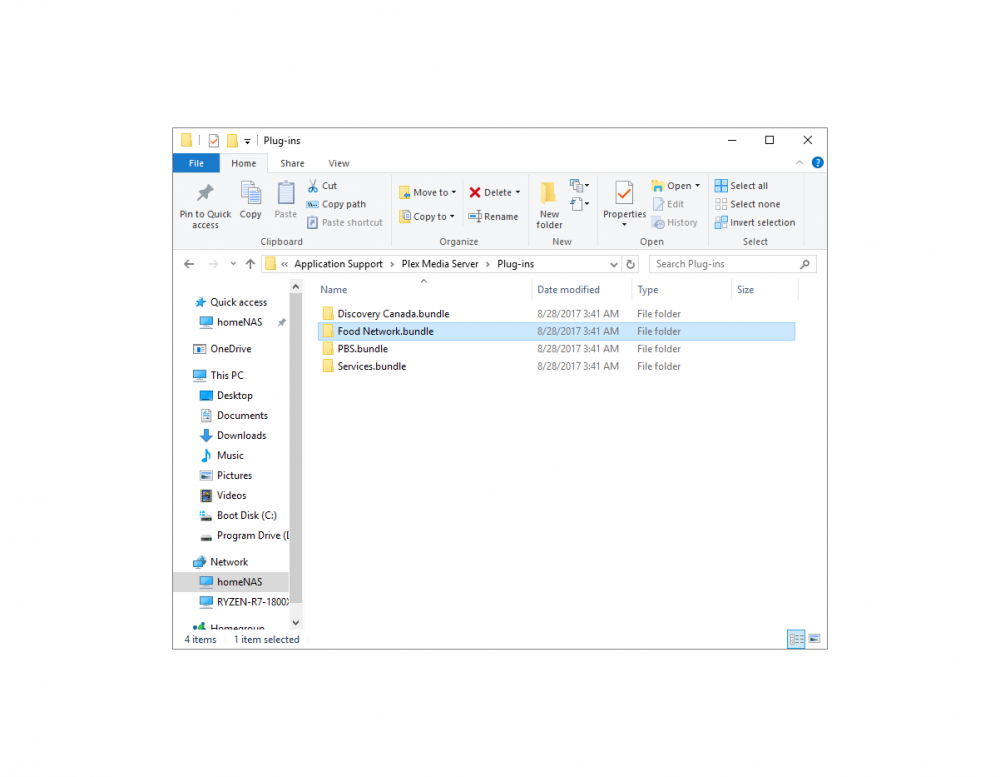The image size is (1000, 777).
Task: Click Select none in ribbon
Action: pyautogui.click(x=747, y=204)
